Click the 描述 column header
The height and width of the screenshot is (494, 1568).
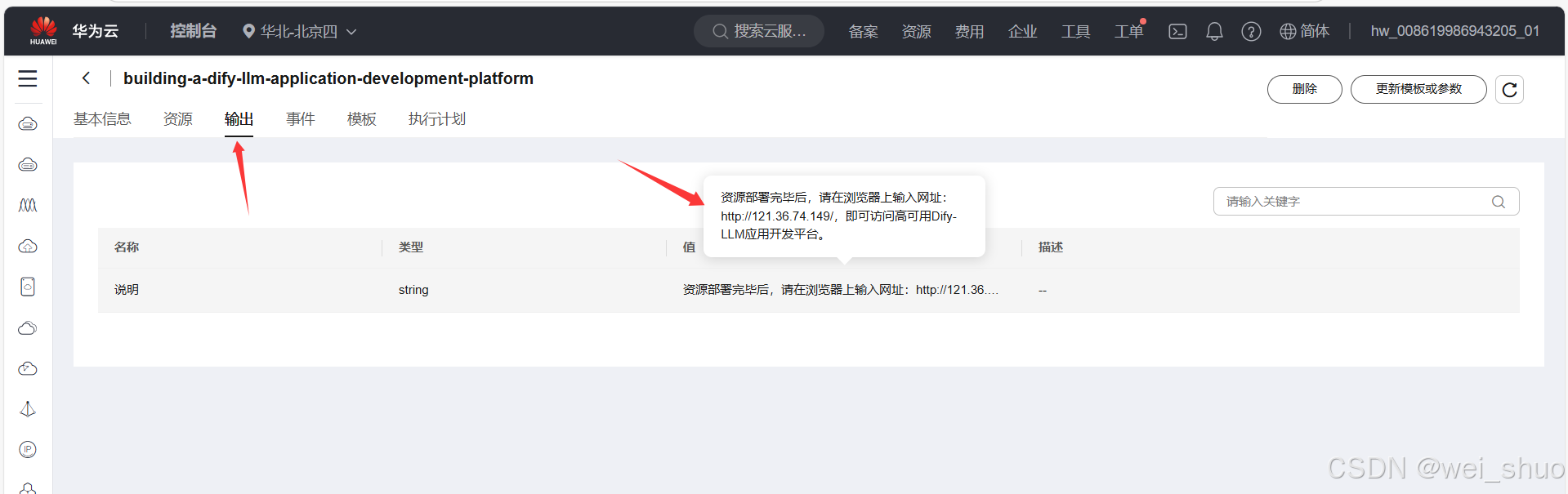pyautogui.click(x=1051, y=247)
